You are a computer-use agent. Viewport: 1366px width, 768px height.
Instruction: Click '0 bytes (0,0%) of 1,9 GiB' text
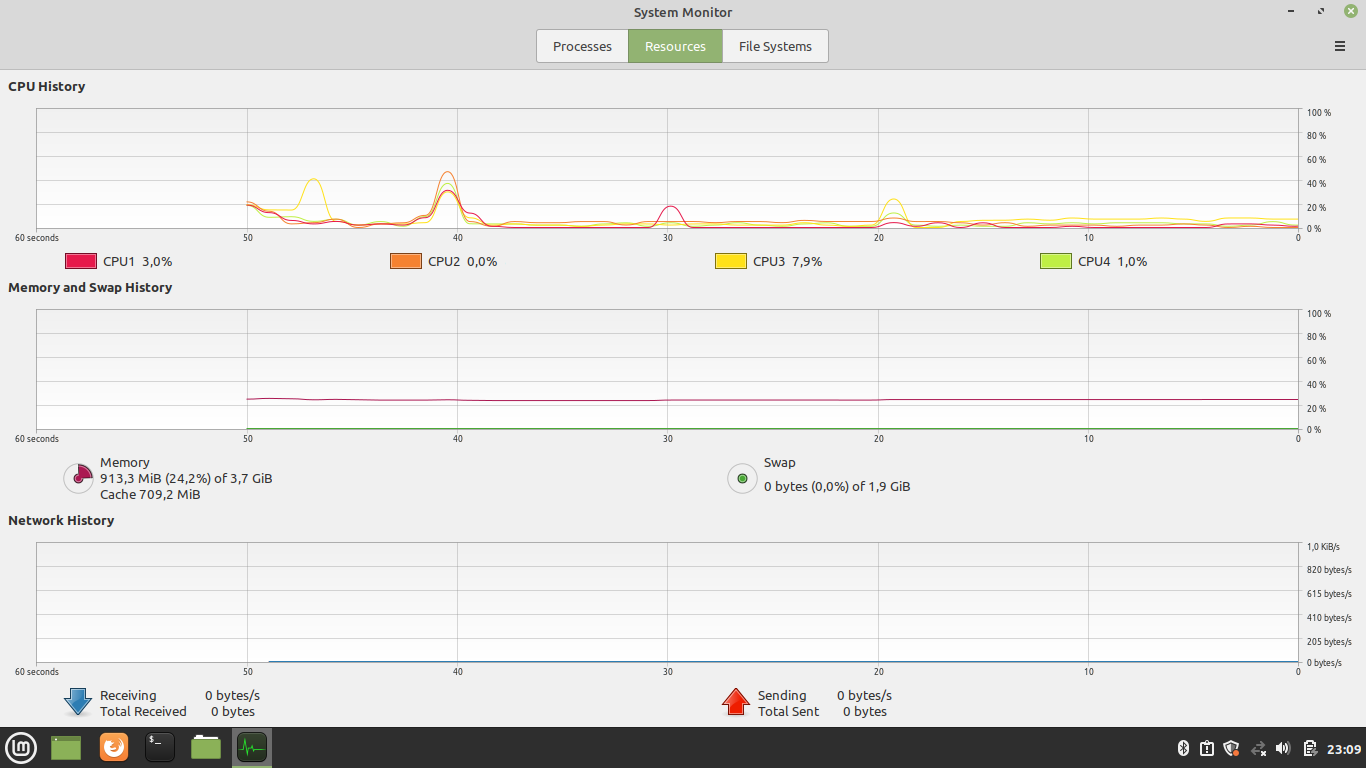pyautogui.click(x=837, y=487)
